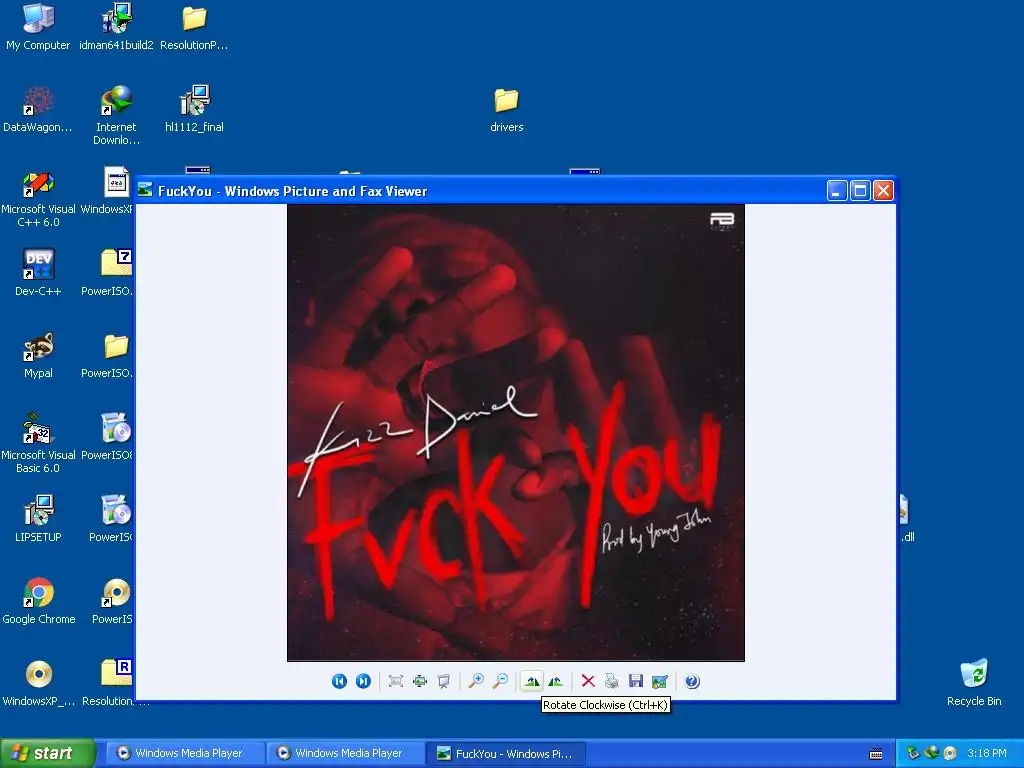Screen dimensions: 1024x768
Task: Select the idman641build2 installer icon
Action: (116, 26)
